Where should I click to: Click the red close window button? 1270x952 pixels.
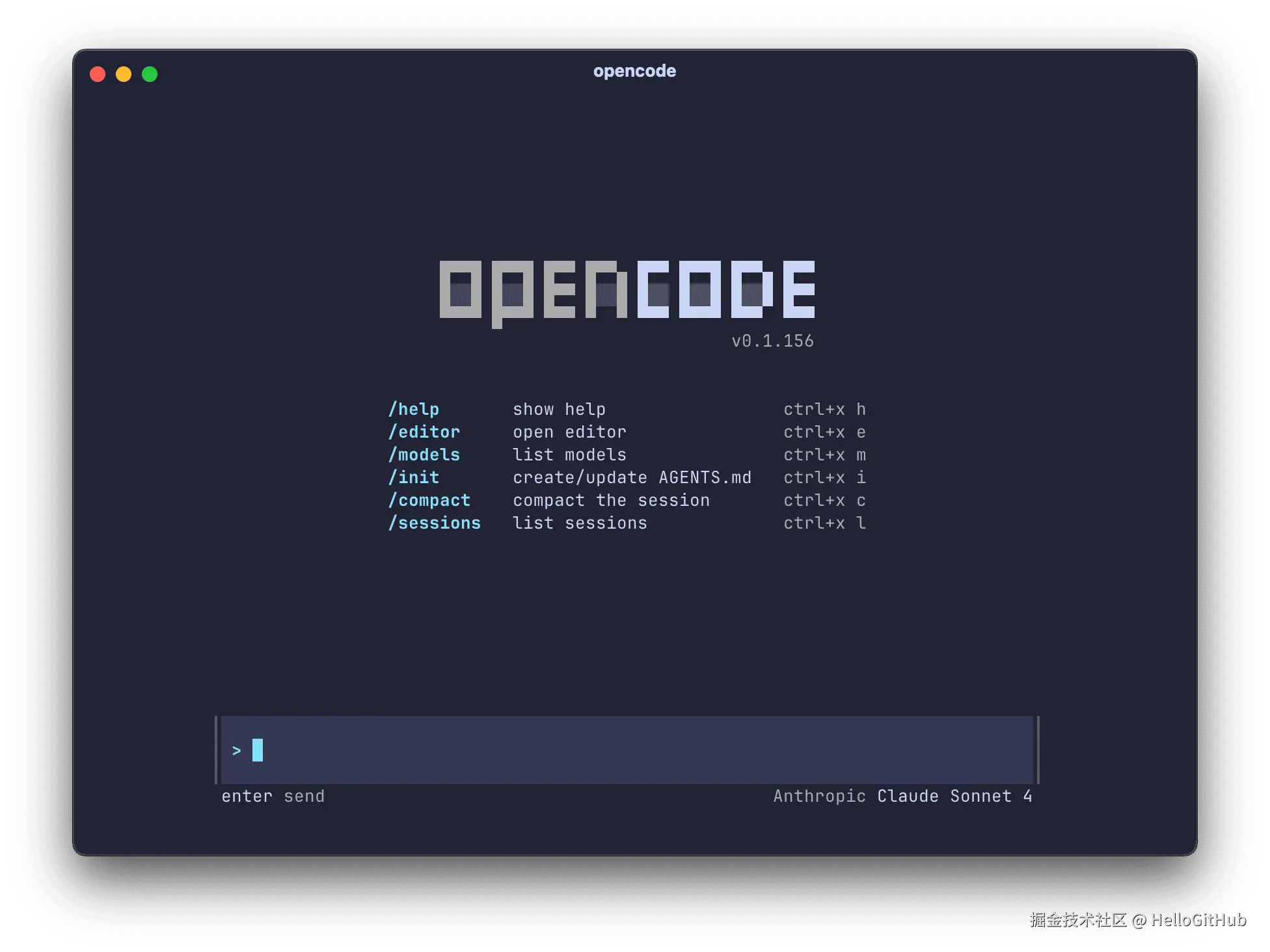coord(98,74)
